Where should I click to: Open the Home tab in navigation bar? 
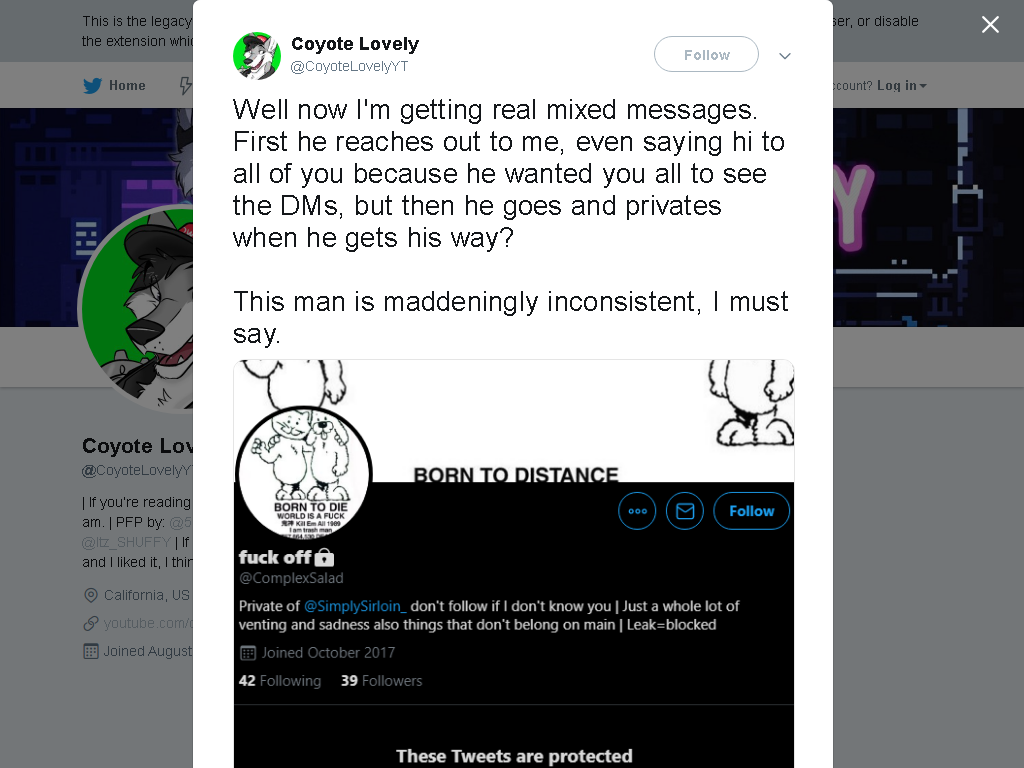click(114, 86)
